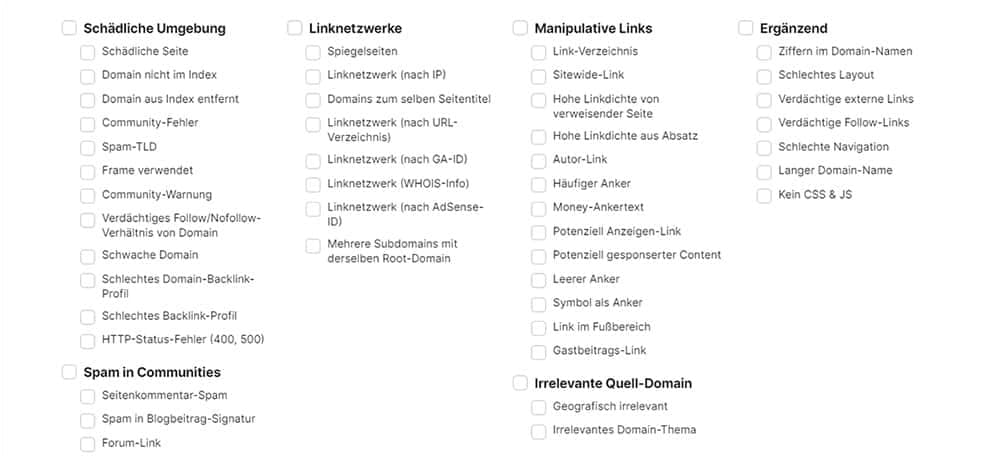Image resolution: width=982 pixels, height=462 pixels.
Task: Check the Leerer Anker option
Action: (539, 280)
